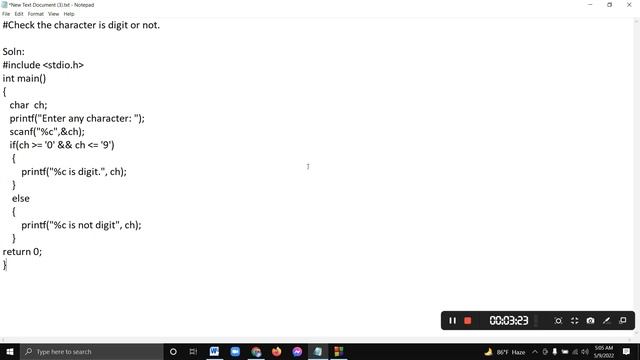Open Task View on the taskbar
Image resolution: width=640 pixels, height=360 pixels.
tap(193, 351)
